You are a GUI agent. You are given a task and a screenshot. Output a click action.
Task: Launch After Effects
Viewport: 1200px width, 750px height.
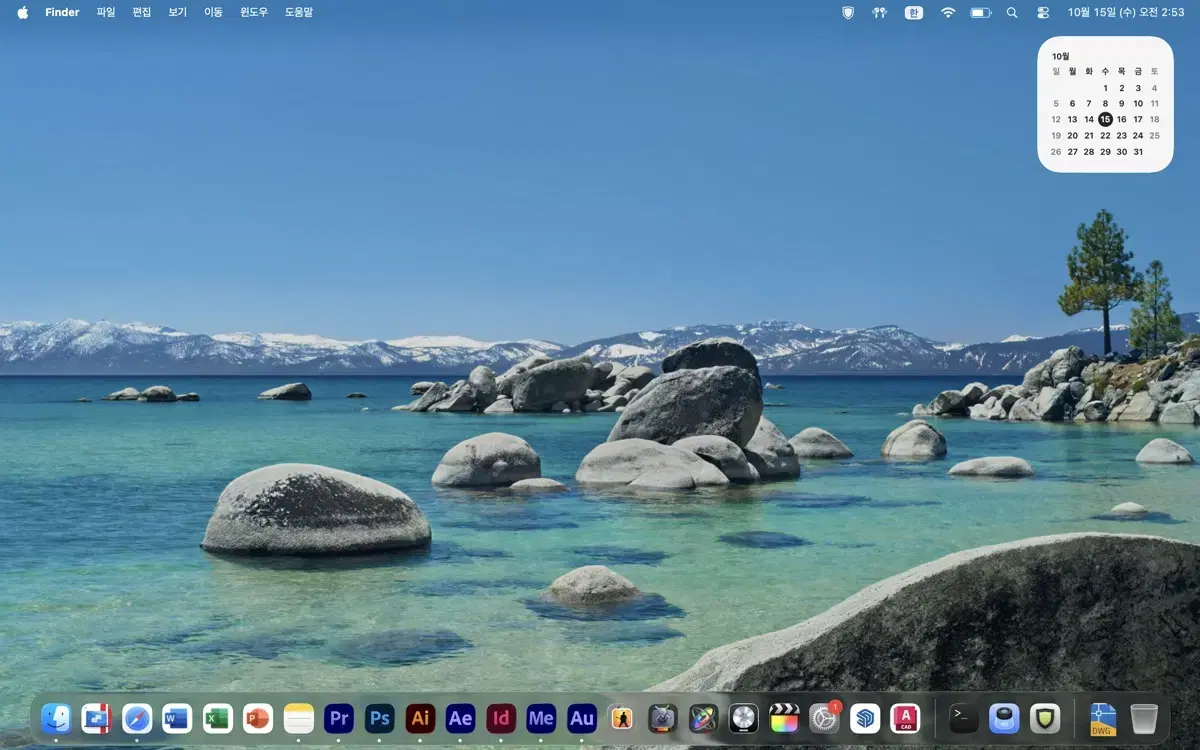click(x=459, y=718)
